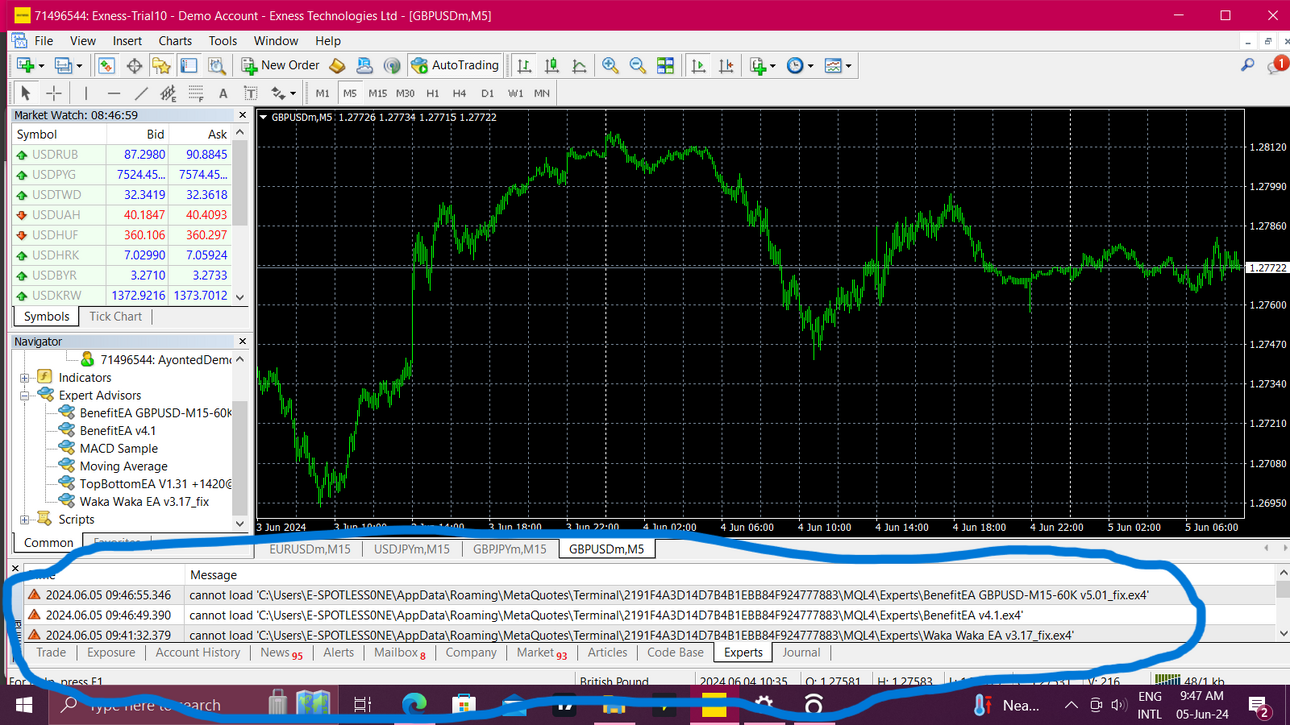1290x725 pixels.
Task: Toggle the Navigator star-folder icon
Action: coord(161,65)
